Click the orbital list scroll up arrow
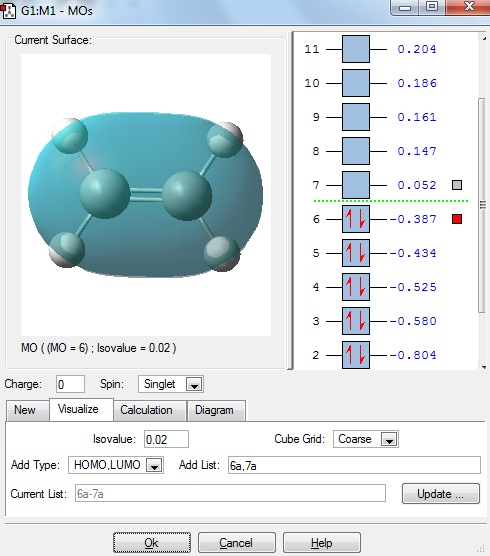Image resolution: width=490 pixels, height=556 pixels. coord(484,38)
